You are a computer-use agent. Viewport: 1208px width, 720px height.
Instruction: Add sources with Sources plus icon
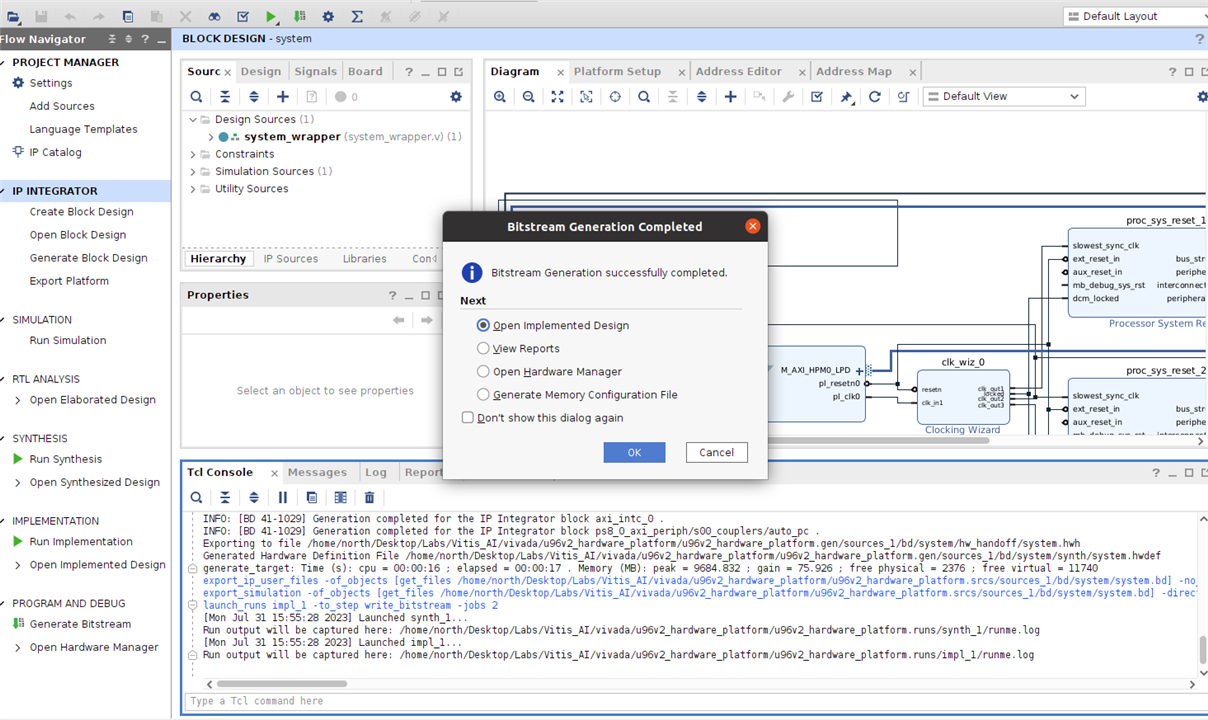[x=283, y=97]
